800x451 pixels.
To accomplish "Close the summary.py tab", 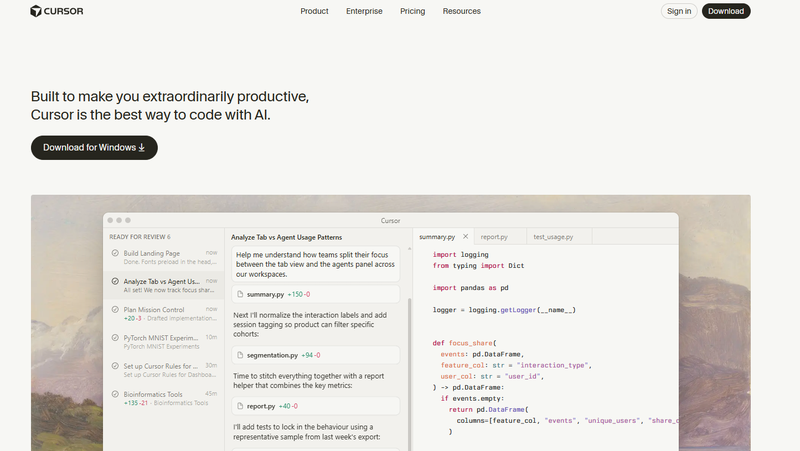I will tap(465, 236).
